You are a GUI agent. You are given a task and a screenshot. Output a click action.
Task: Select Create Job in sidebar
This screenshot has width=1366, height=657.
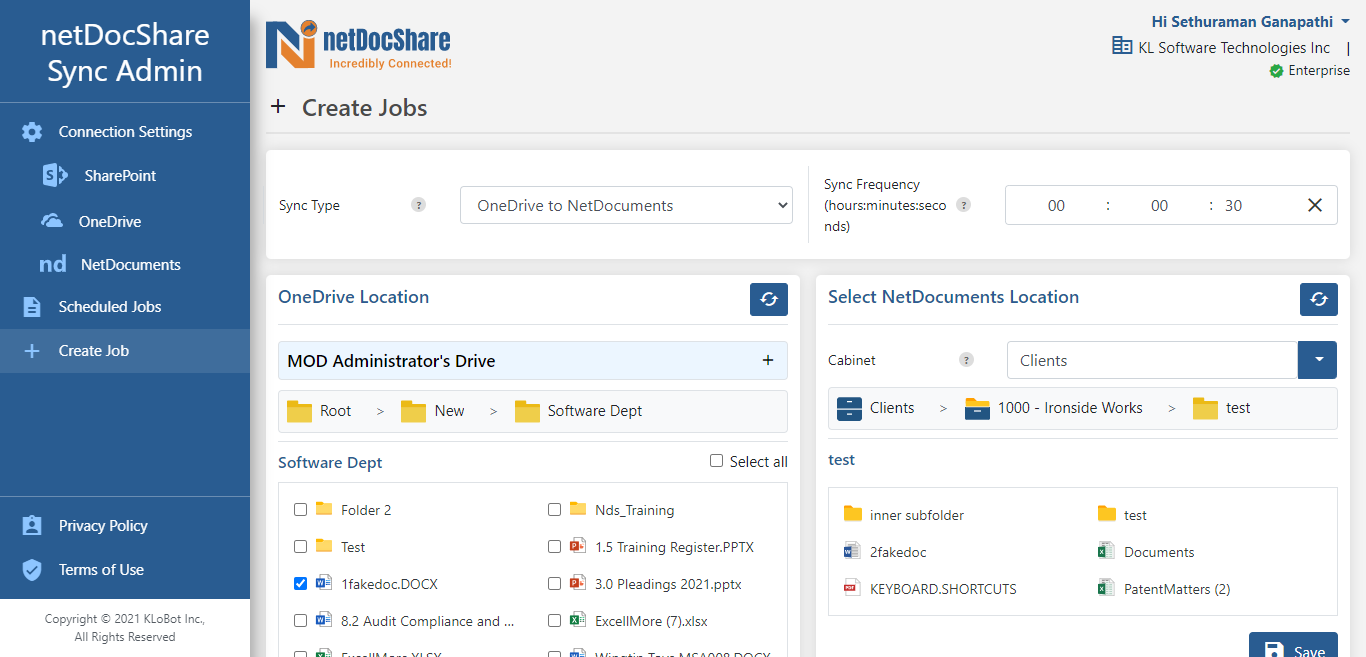pyautogui.click(x=125, y=351)
